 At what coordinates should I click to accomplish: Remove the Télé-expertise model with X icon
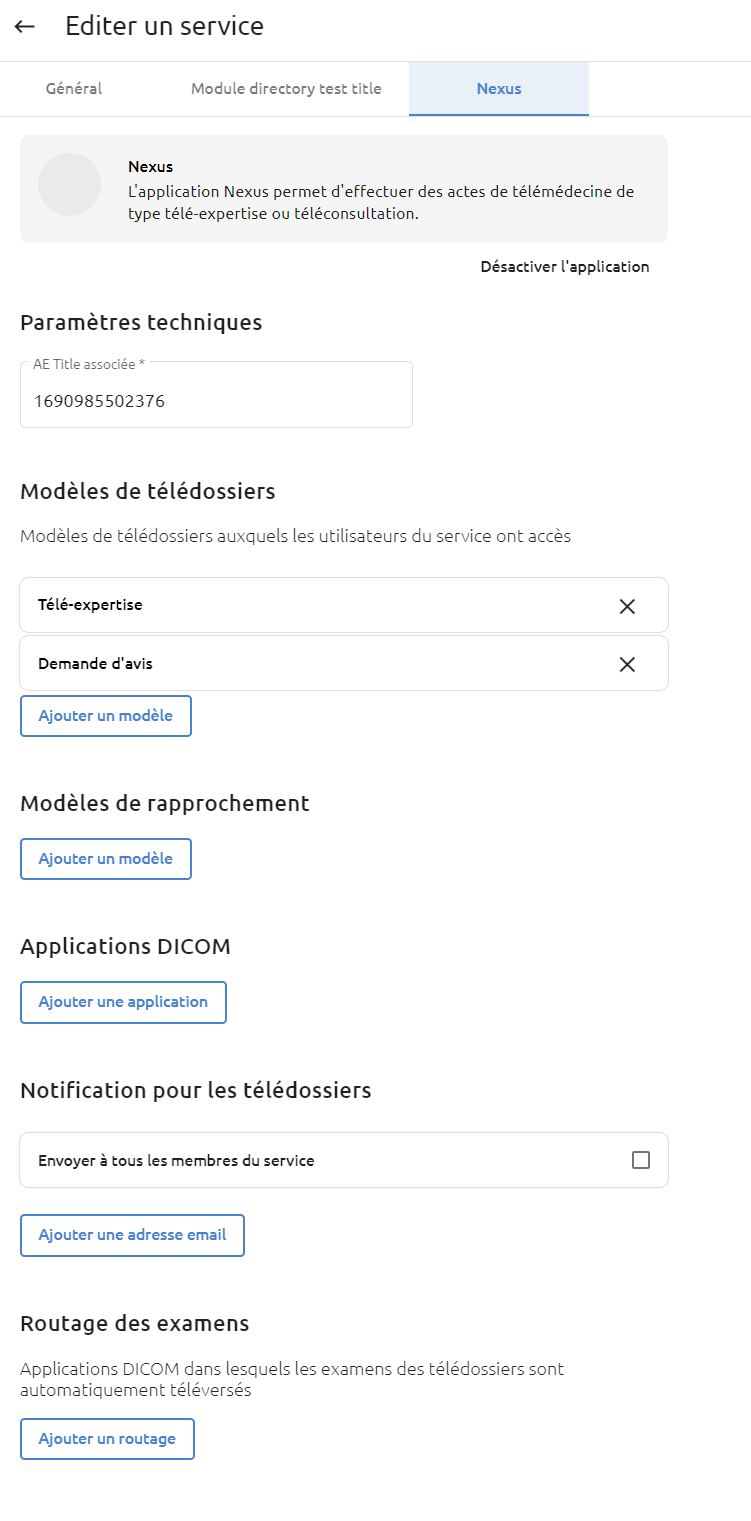click(627, 606)
